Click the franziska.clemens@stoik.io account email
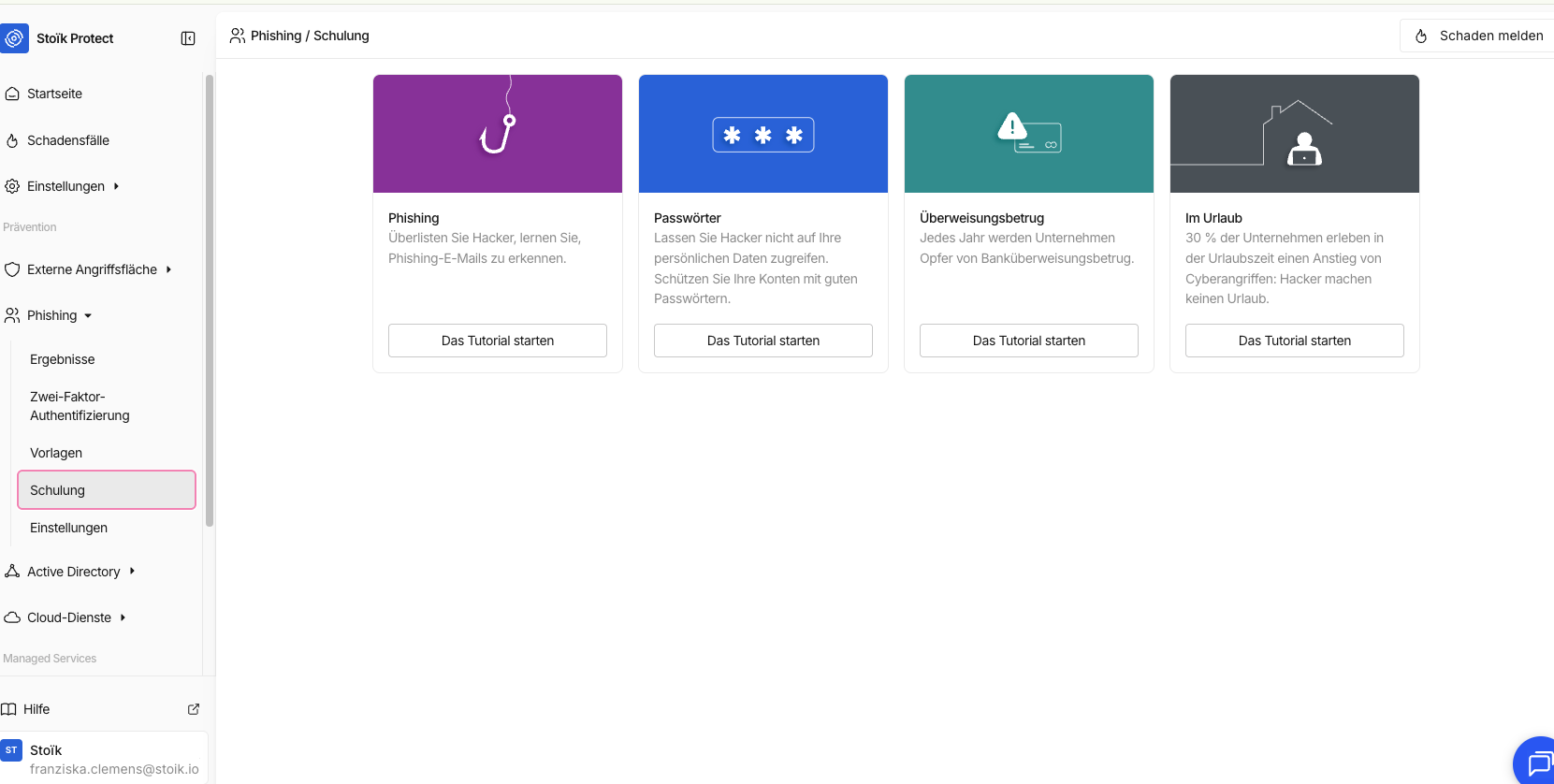Image resolution: width=1554 pixels, height=784 pixels. click(x=114, y=769)
